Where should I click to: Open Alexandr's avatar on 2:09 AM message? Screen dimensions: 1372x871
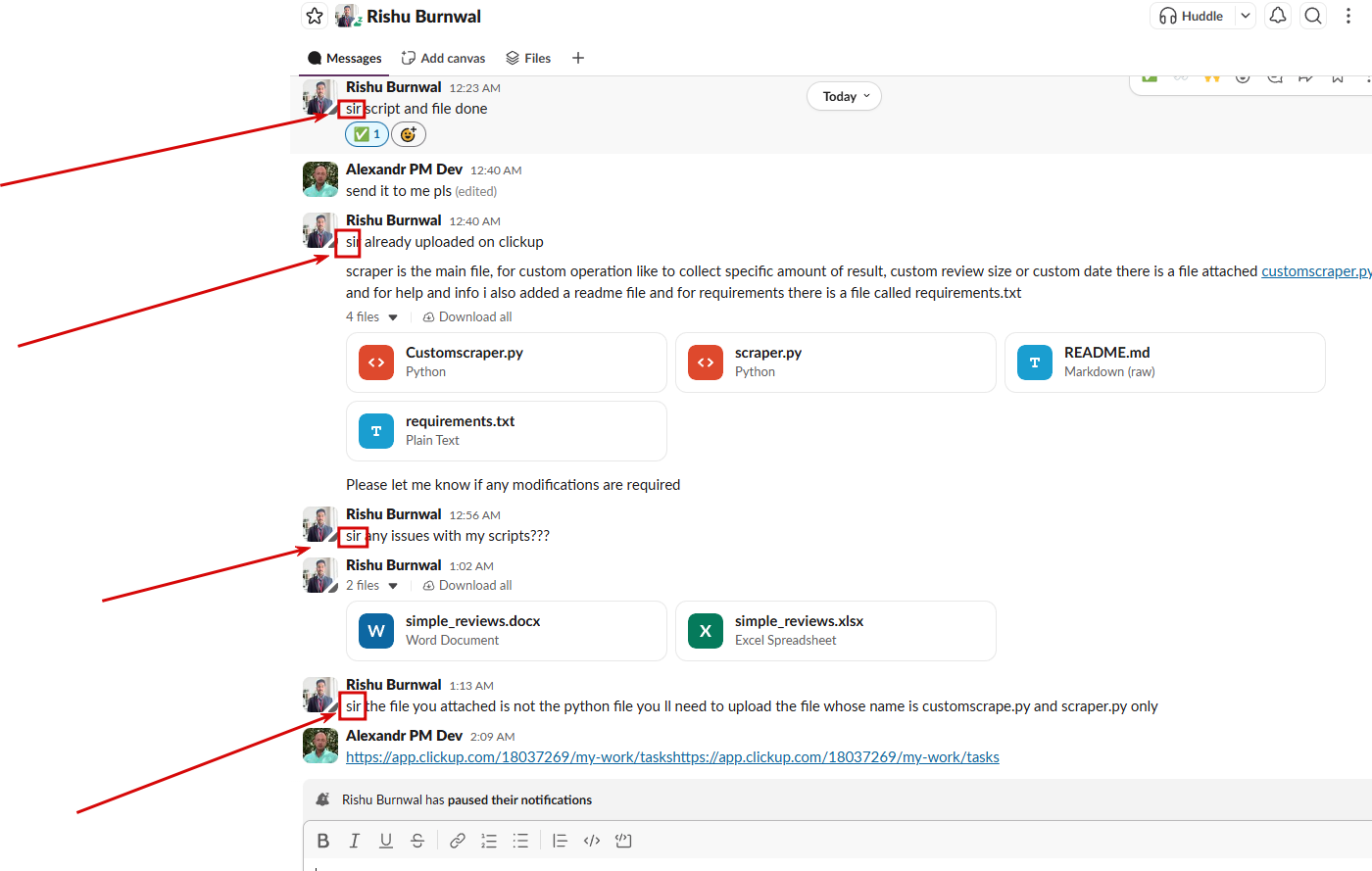tap(320, 746)
